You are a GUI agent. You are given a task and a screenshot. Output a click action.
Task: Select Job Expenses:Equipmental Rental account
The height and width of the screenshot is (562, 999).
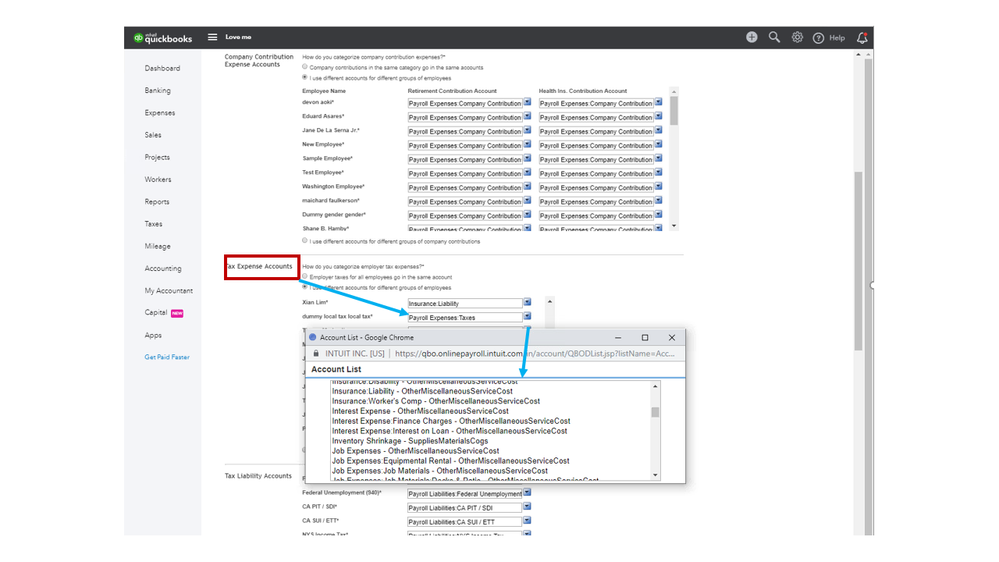tap(450, 461)
